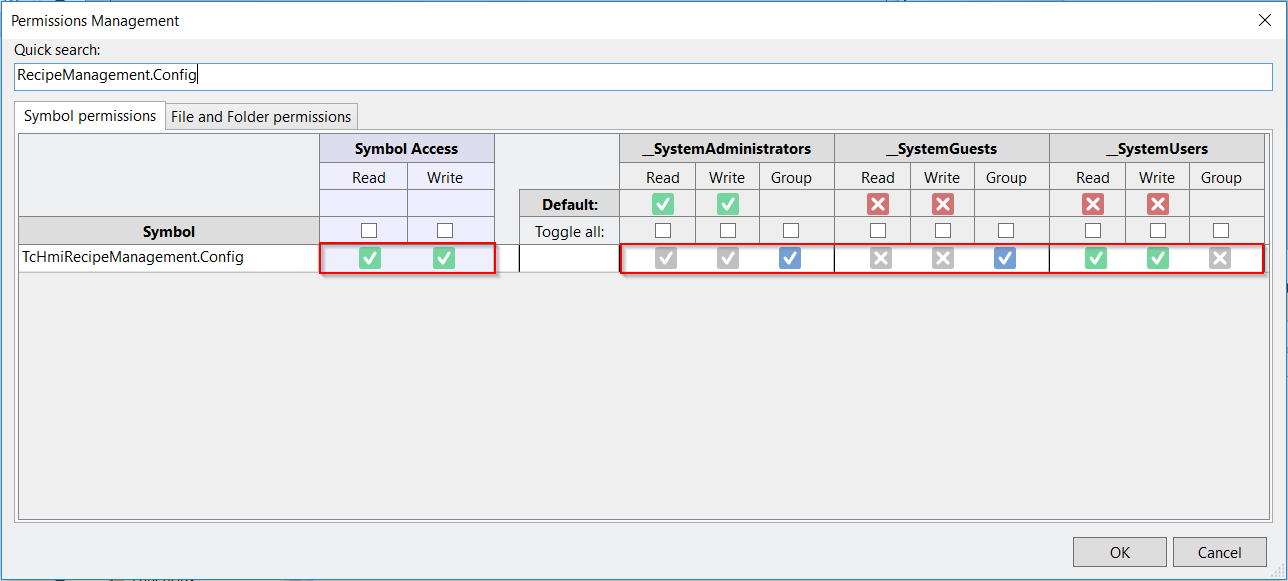
Task: Dismiss dialog with Cancel button
Action: (x=1219, y=552)
